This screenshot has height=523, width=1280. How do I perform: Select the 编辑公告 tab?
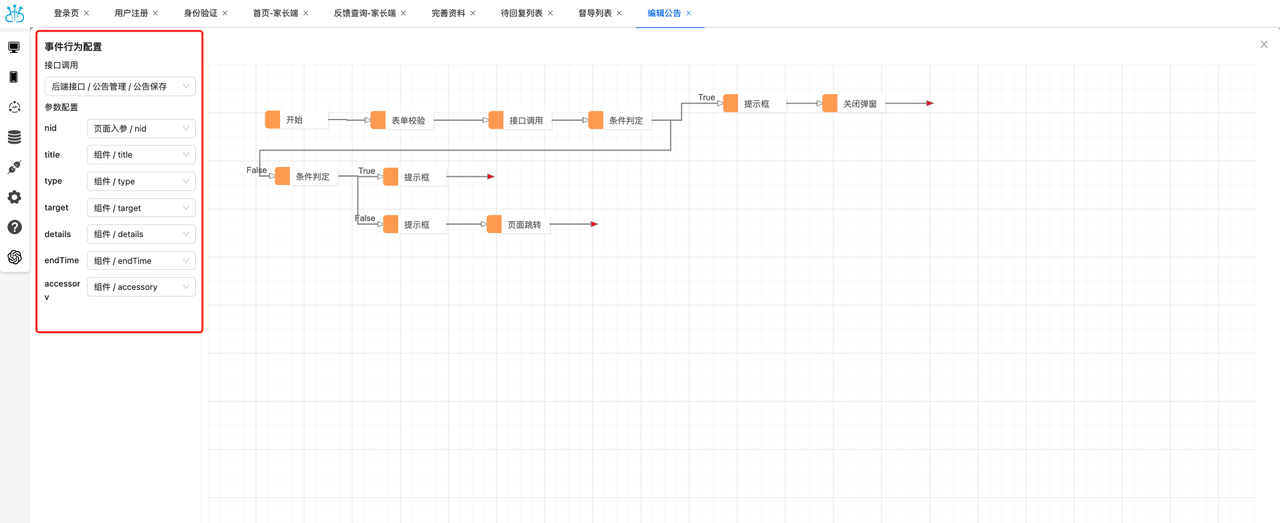tap(664, 14)
